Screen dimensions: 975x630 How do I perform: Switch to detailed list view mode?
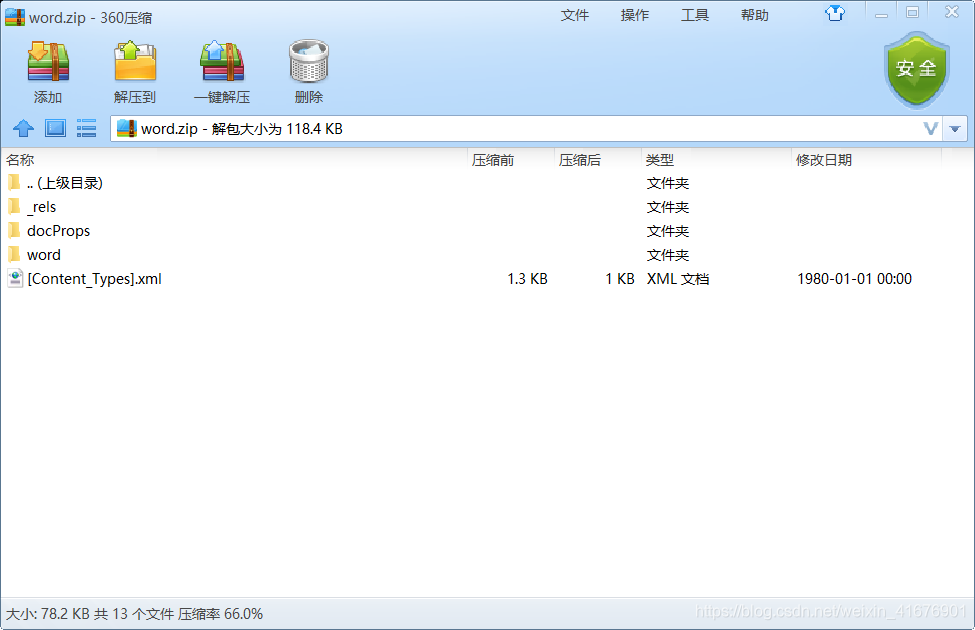click(86, 129)
